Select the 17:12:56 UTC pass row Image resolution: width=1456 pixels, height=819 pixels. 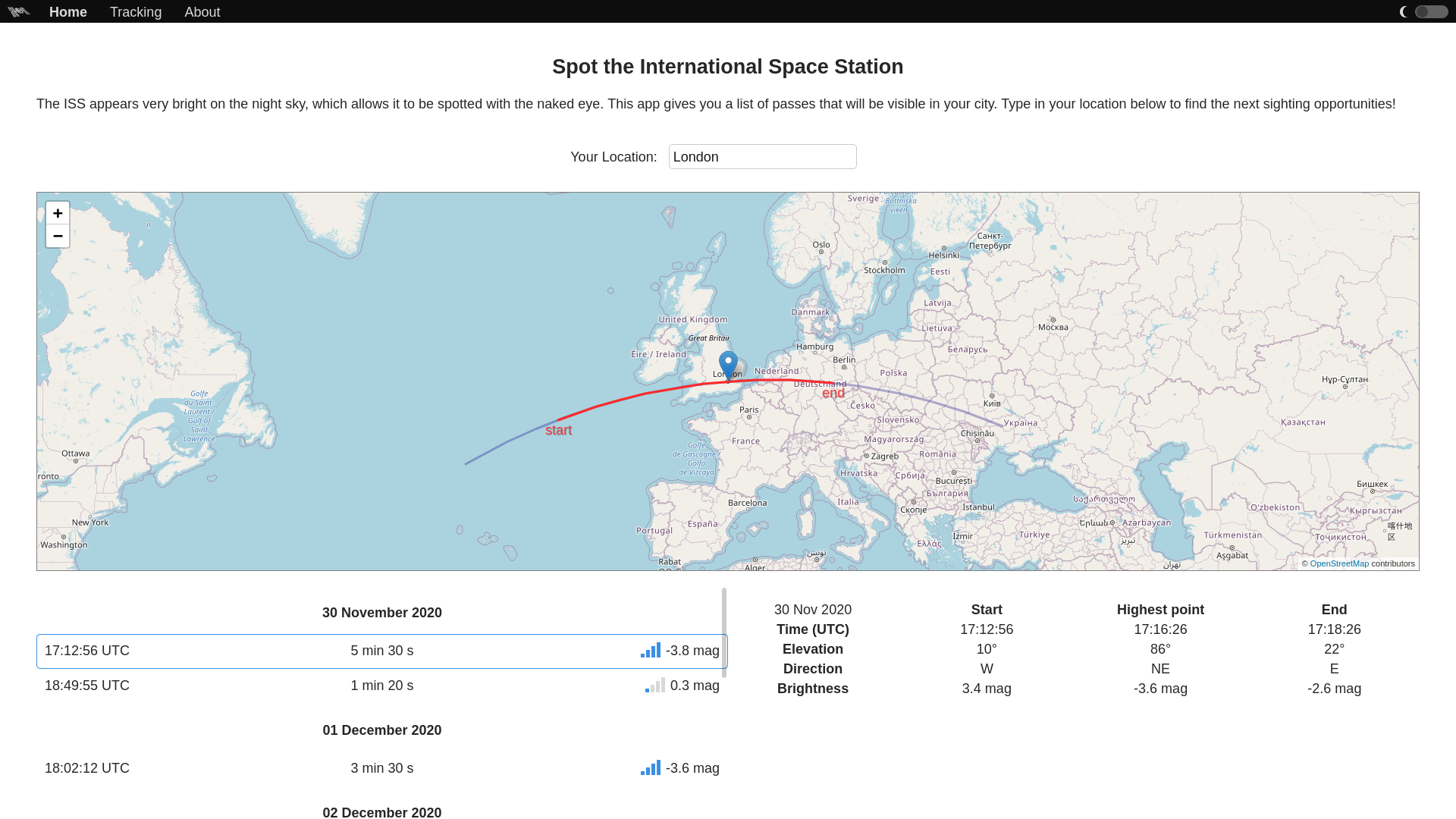tap(382, 651)
